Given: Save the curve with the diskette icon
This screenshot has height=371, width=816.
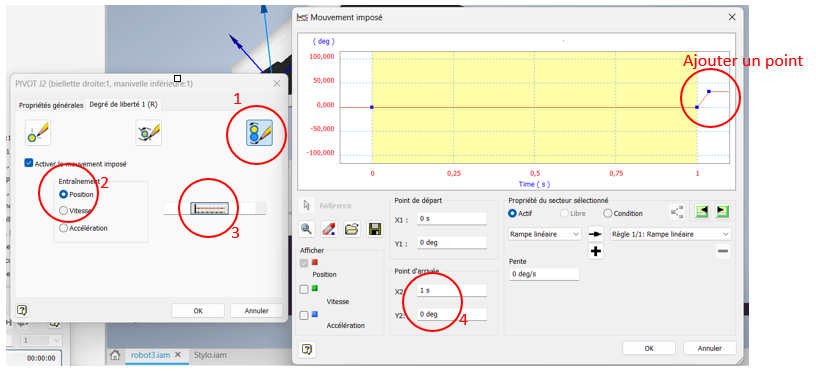Looking at the screenshot, I should click(x=375, y=229).
